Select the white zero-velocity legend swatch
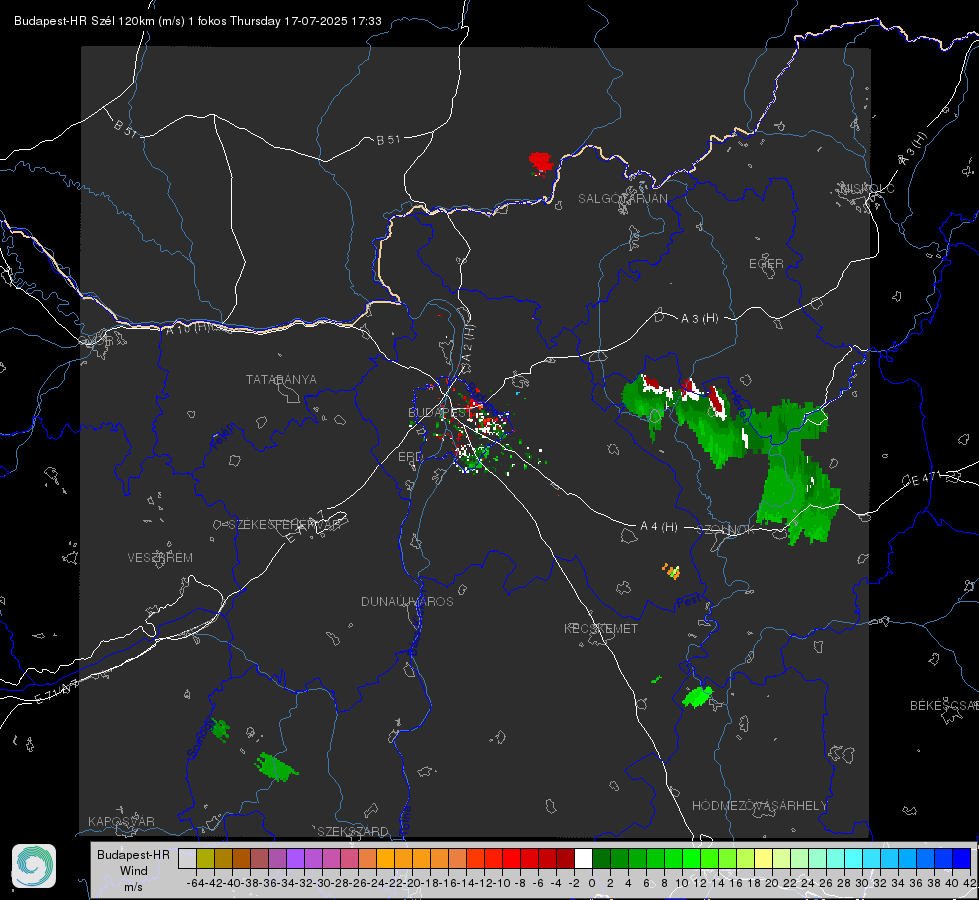The width and height of the screenshot is (979, 900). click(x=583, y=858)
